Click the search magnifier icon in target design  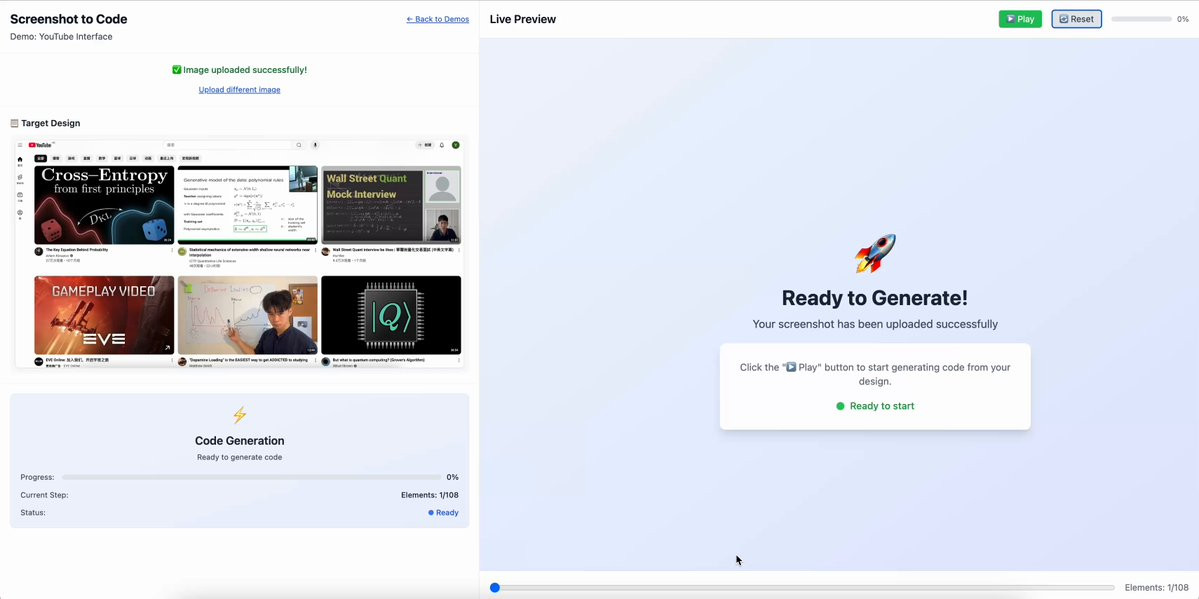(x=299, y=145)
